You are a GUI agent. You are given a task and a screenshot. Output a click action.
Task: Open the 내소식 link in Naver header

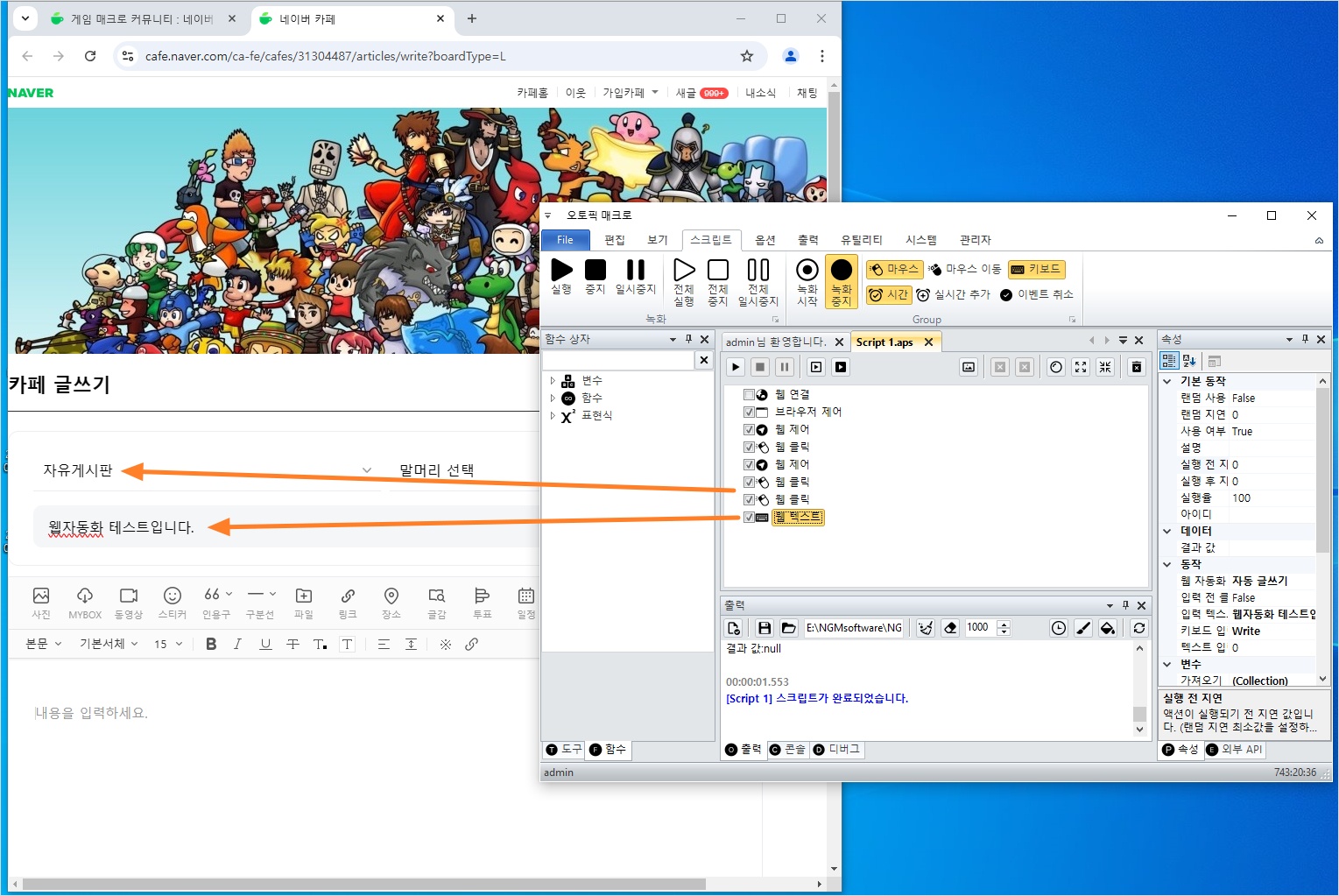pyautogui.click(x=760, y=93)
